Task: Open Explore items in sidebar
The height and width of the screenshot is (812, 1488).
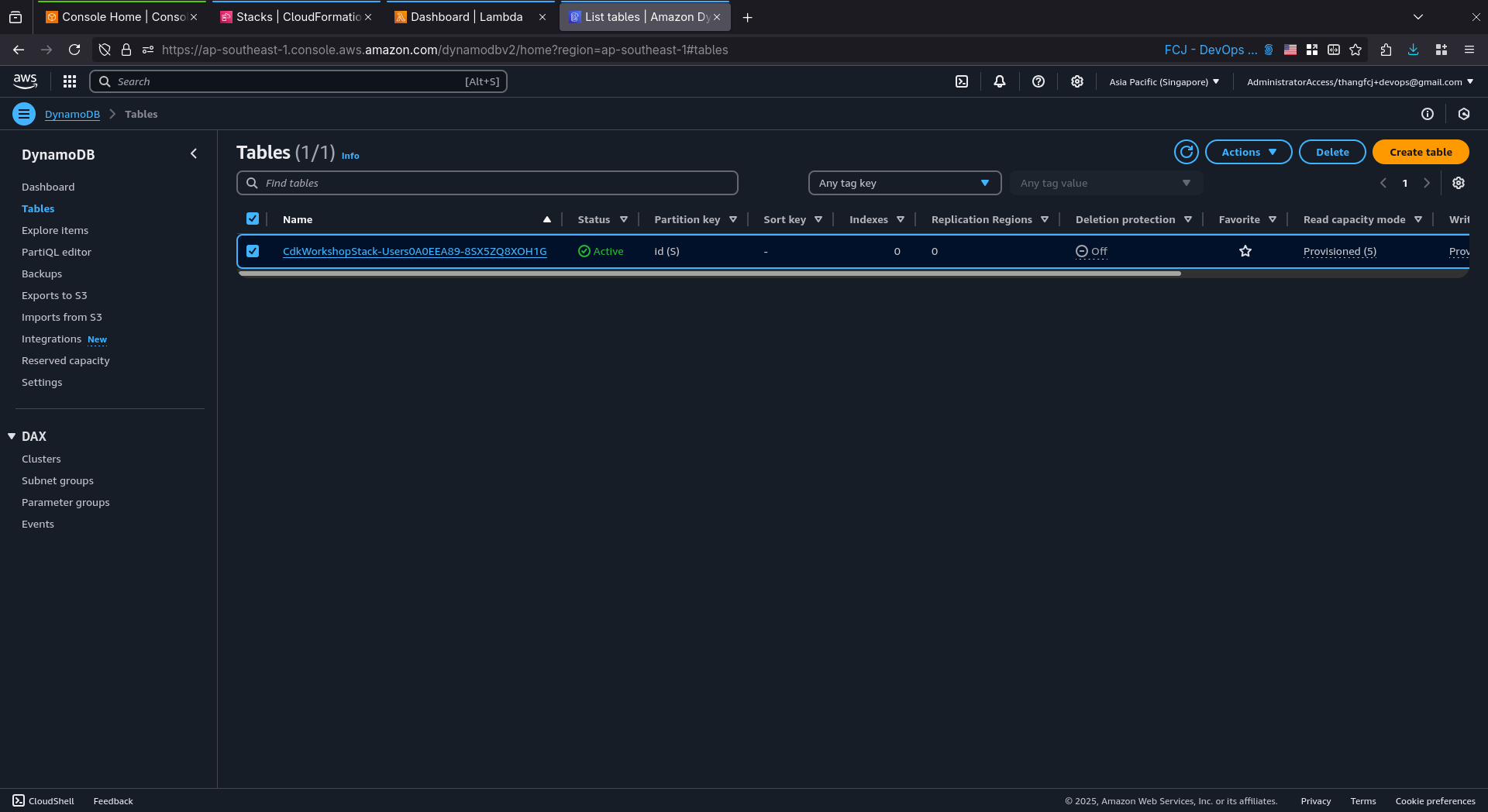Action: [x=55, y=230]
